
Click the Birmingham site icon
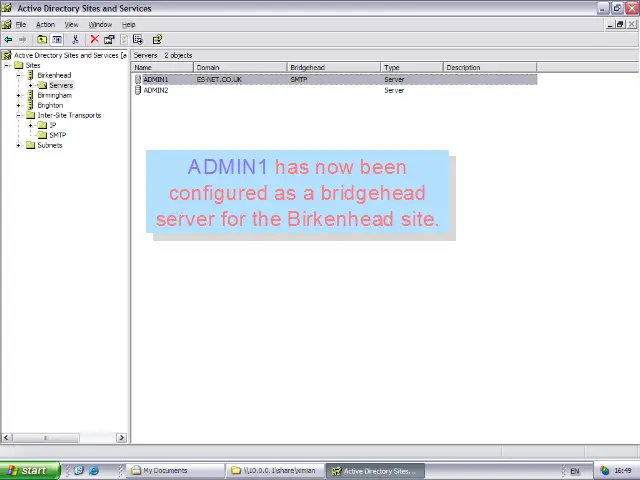click(x=31, y=95)
